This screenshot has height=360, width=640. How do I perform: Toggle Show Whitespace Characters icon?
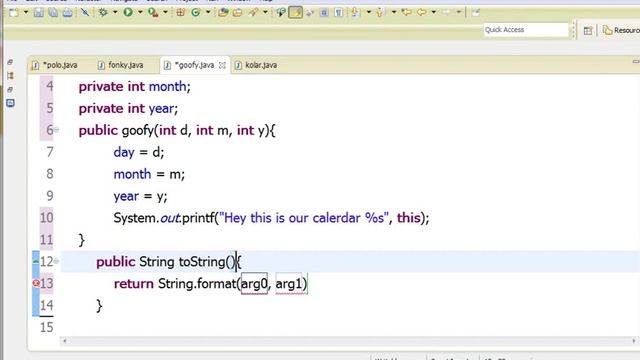click(339, 13)
